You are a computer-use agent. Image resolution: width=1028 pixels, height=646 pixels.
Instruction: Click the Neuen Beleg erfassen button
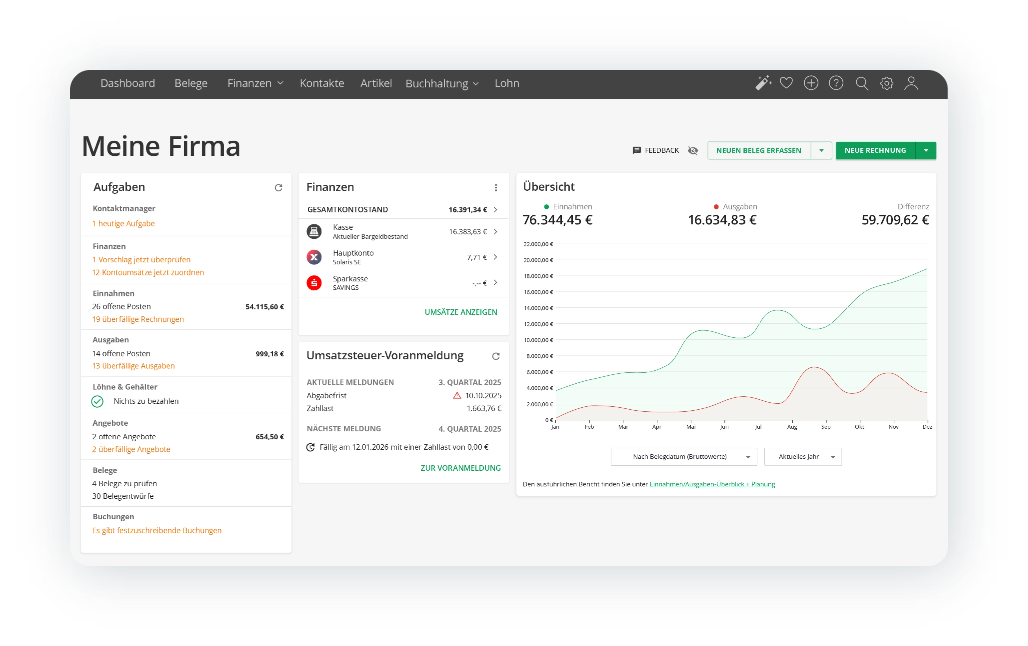point(758,150)
